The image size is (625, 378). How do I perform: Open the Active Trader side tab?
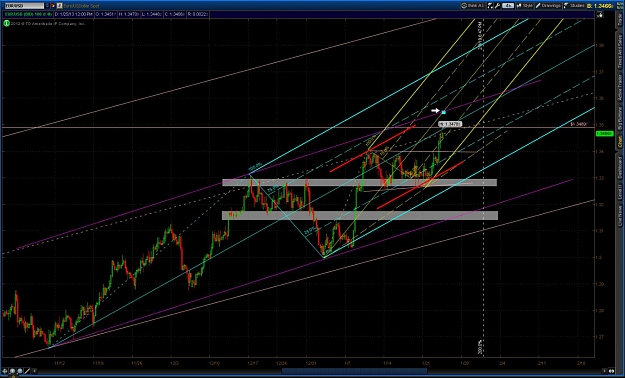(620, 88)
